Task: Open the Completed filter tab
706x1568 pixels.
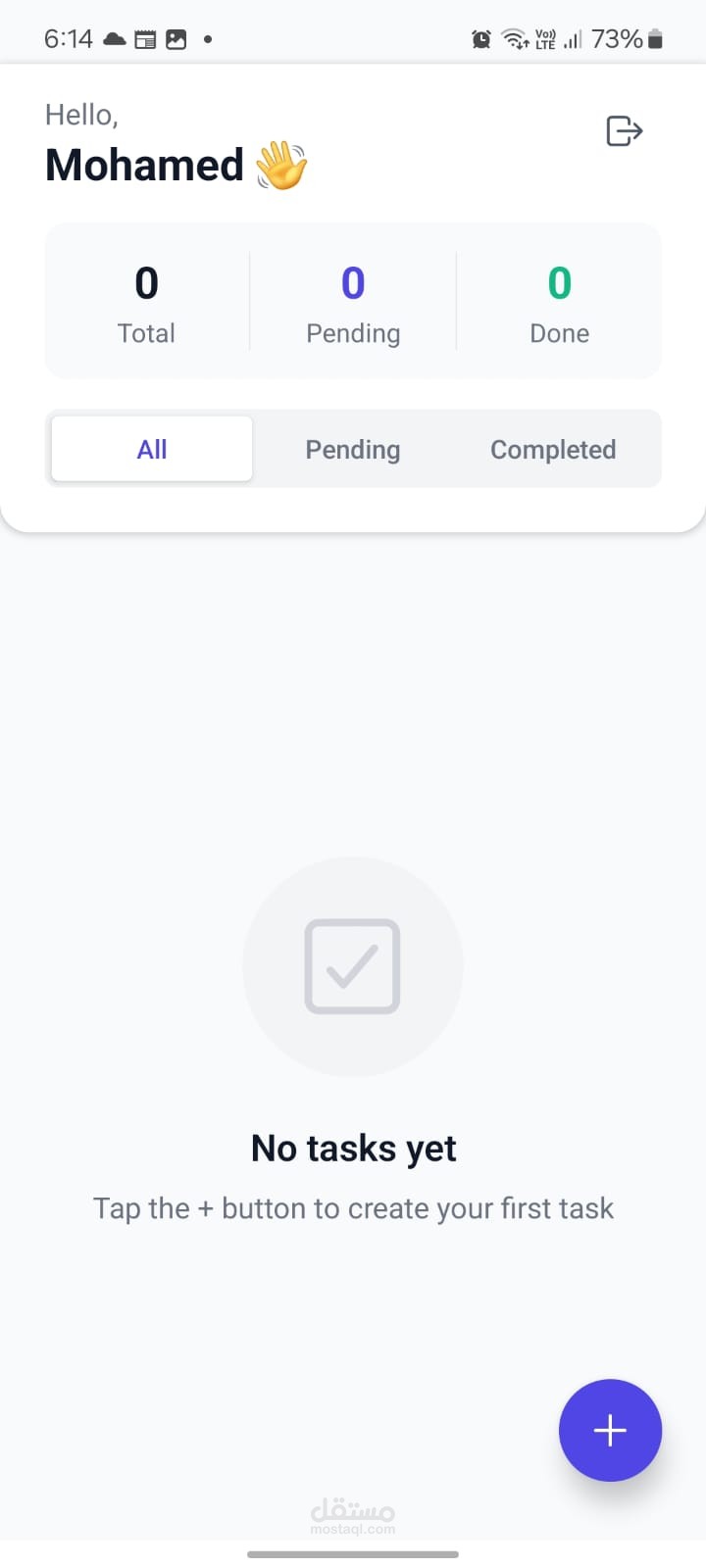Action: point(553,449)
